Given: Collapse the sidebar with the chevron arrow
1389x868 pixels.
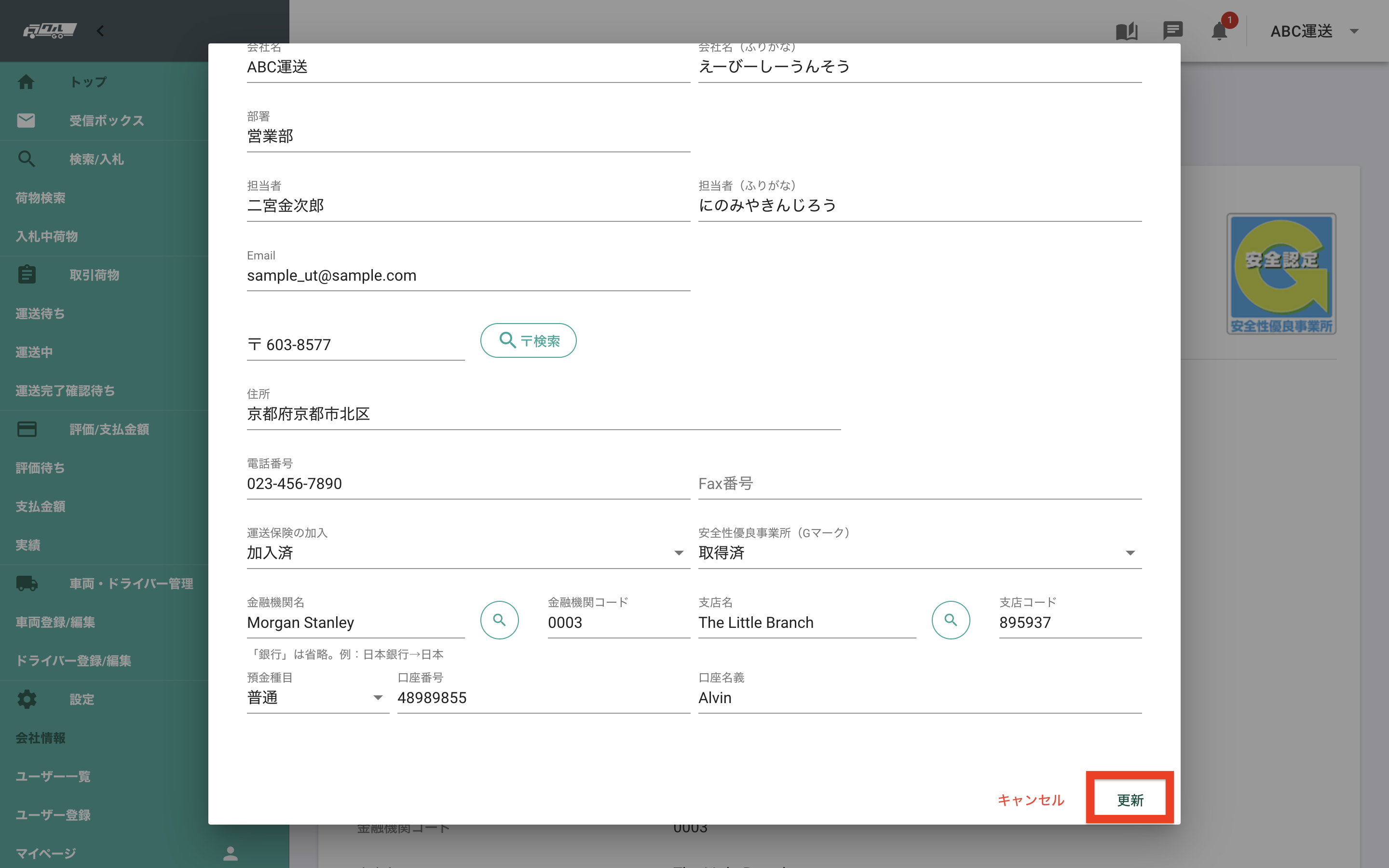Looking at the screenshot, I should pos(100,31).
